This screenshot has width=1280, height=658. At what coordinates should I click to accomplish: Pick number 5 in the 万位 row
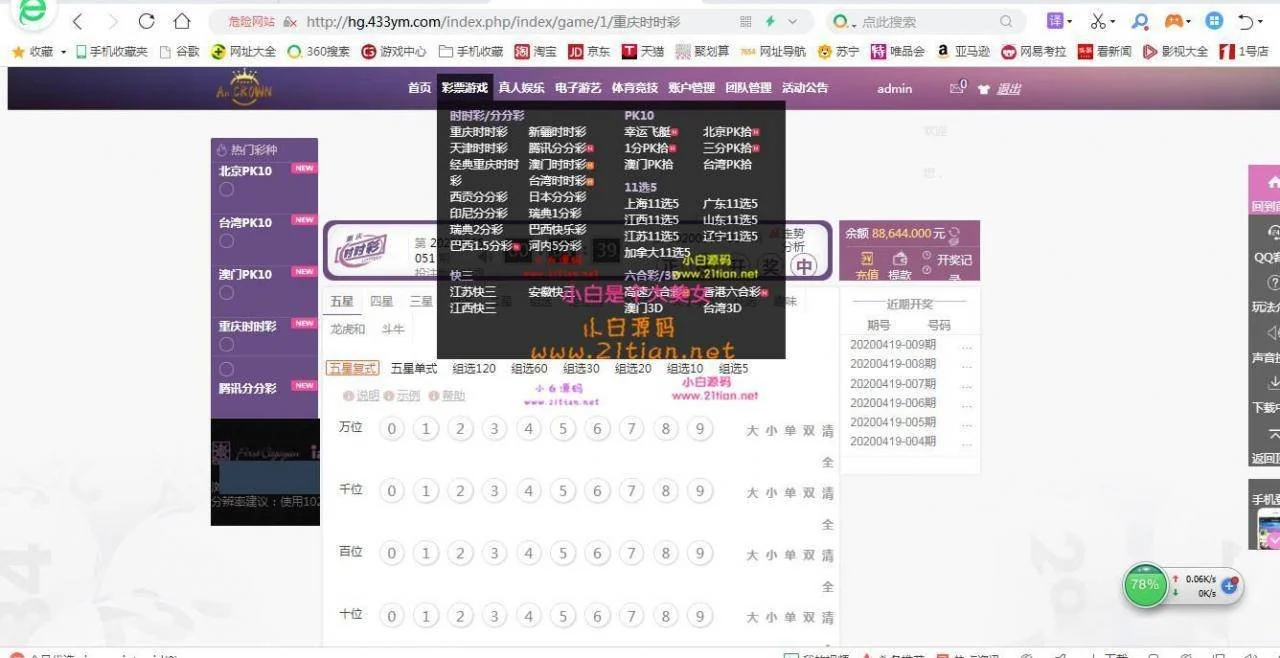563,430
